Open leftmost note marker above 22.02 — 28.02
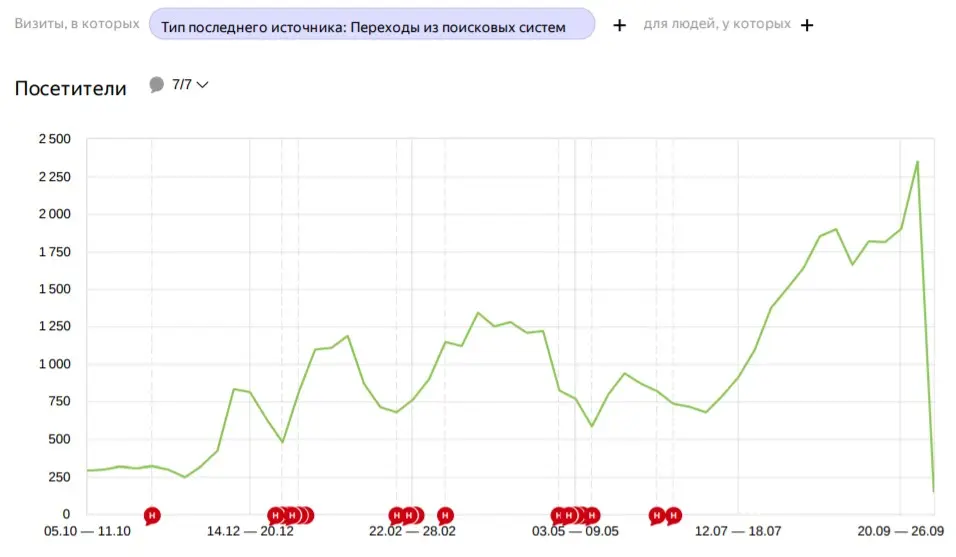The image size is (956, 557). 396,516
